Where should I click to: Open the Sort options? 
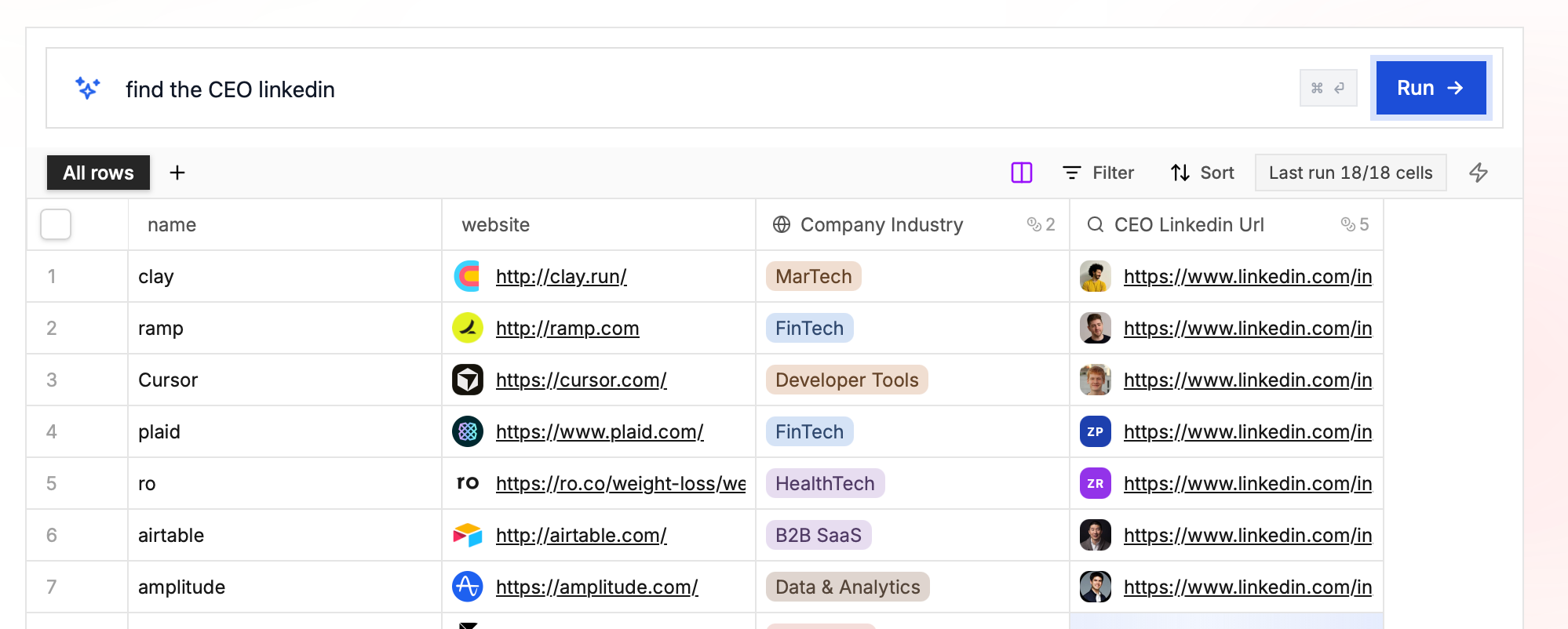(x=1202, y=173)
